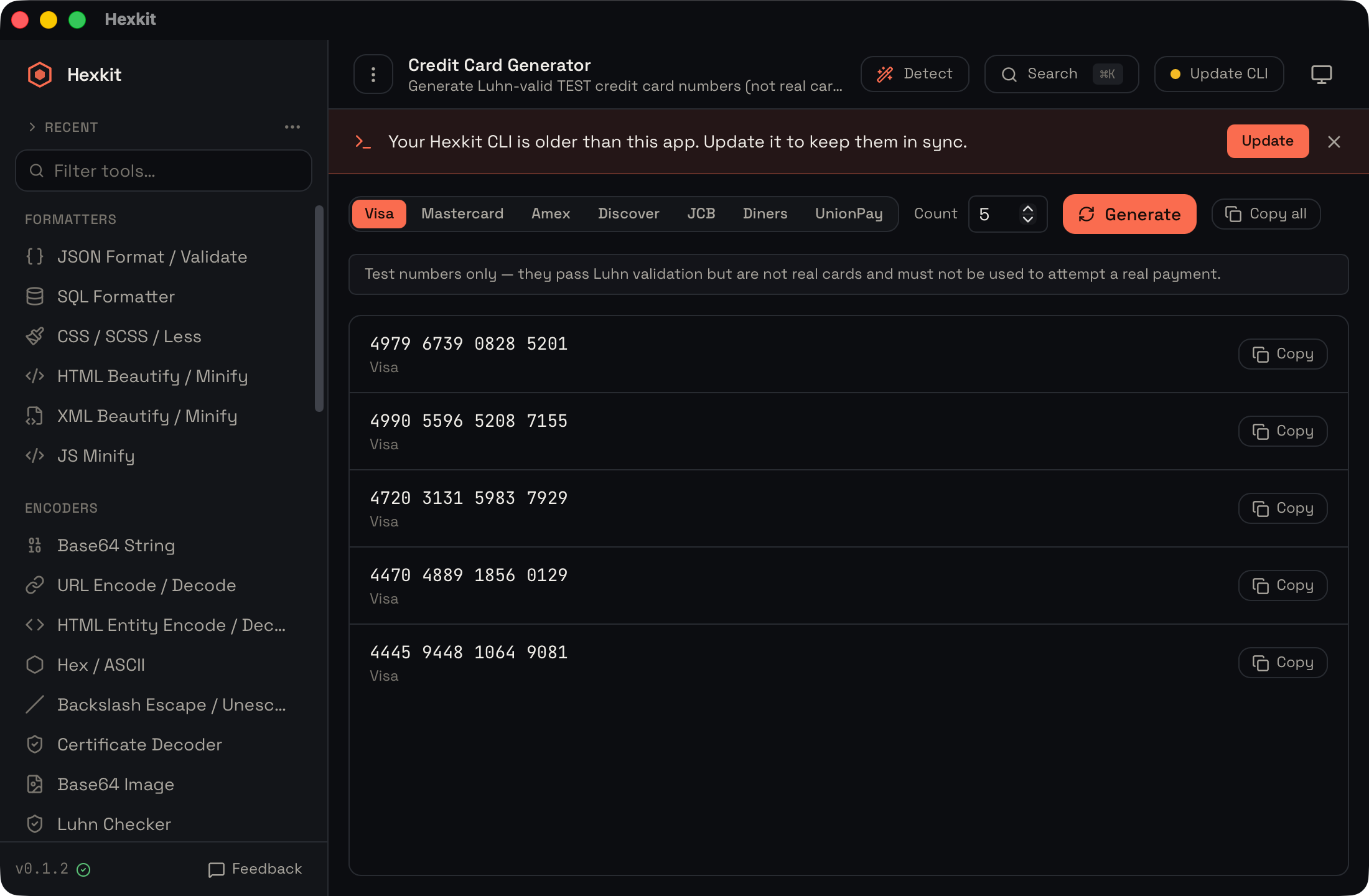Open HTML Beautify / Minify tool
The image size is (1369, 896).
[x=164, y=376]
